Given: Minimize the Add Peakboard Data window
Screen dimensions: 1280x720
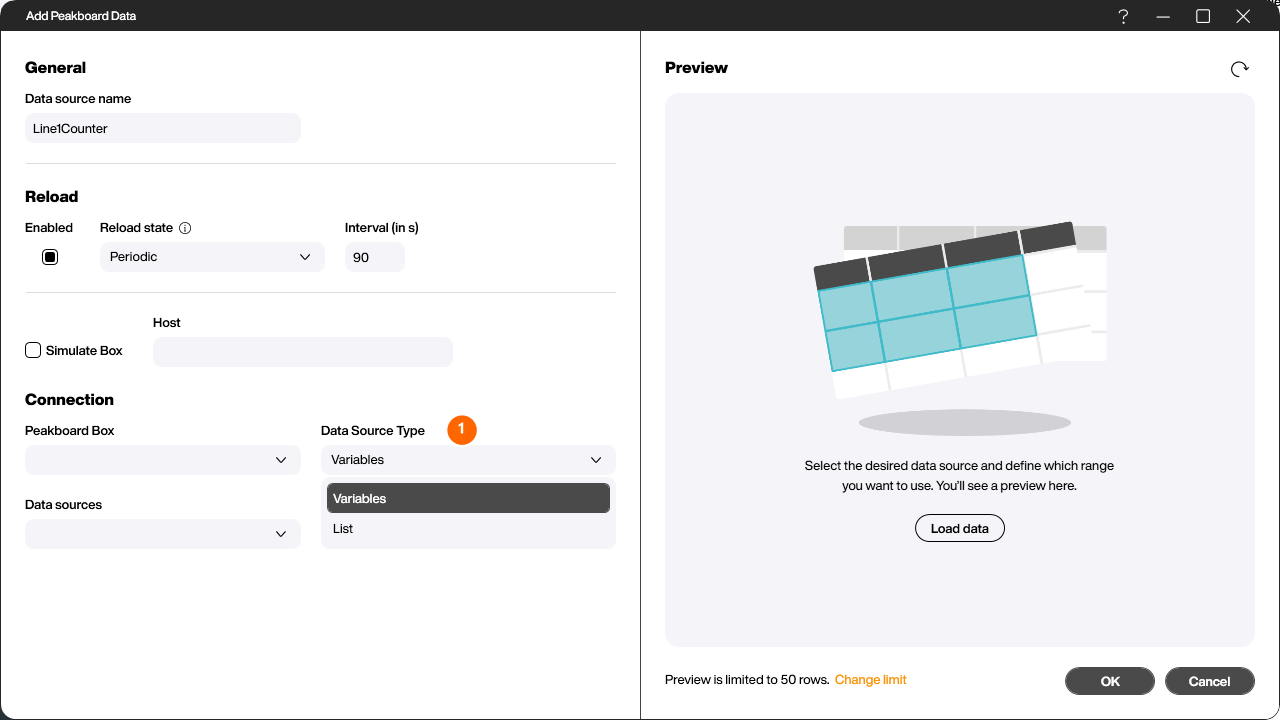Looking at the screenshot, I should coord(1163,16).
